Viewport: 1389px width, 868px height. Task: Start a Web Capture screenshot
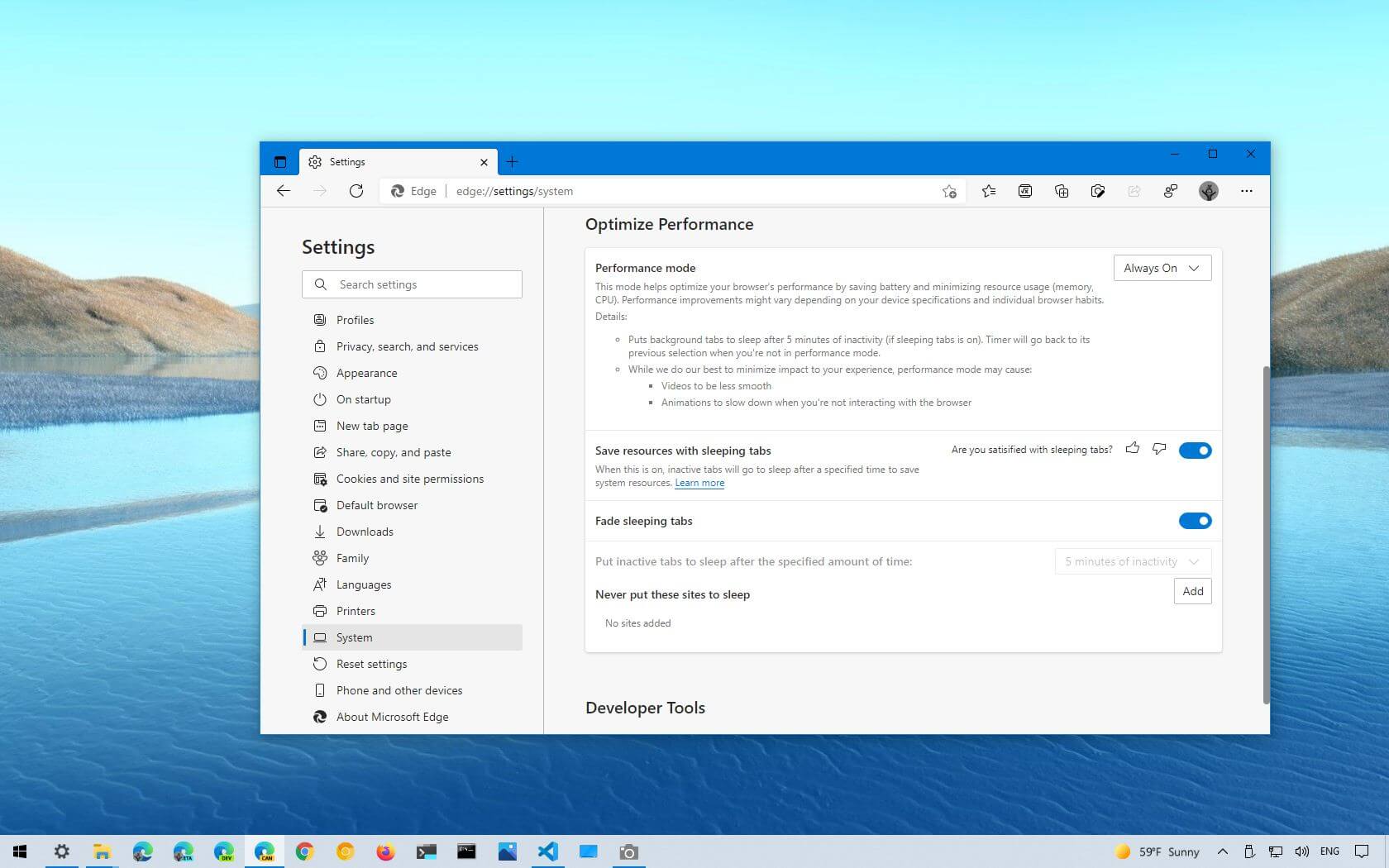click(1097, 191)
